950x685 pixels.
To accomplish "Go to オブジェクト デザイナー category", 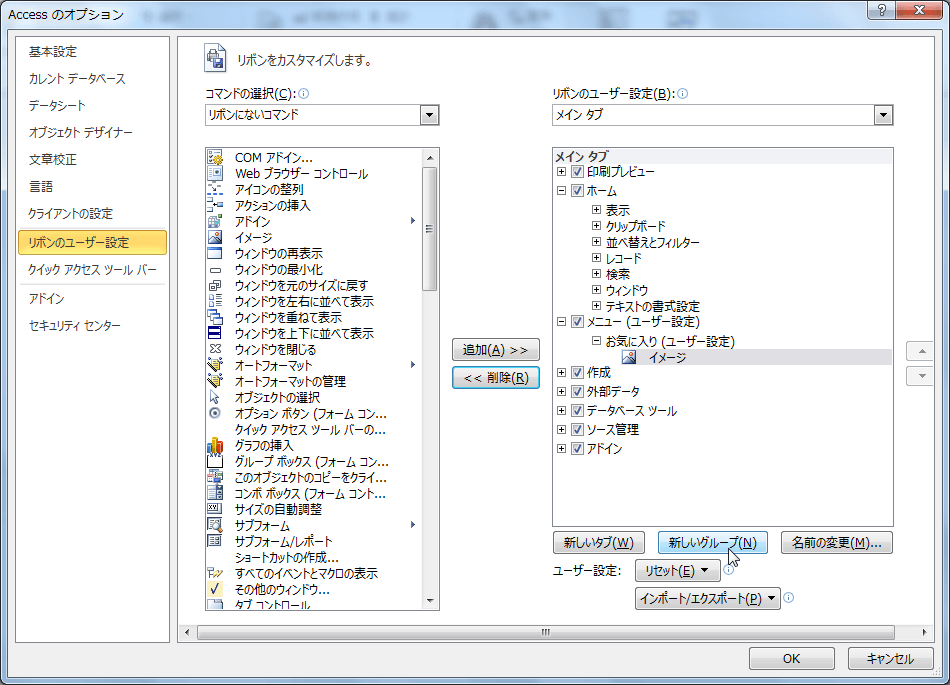I will pyautogui.click(x=81, y=132).
